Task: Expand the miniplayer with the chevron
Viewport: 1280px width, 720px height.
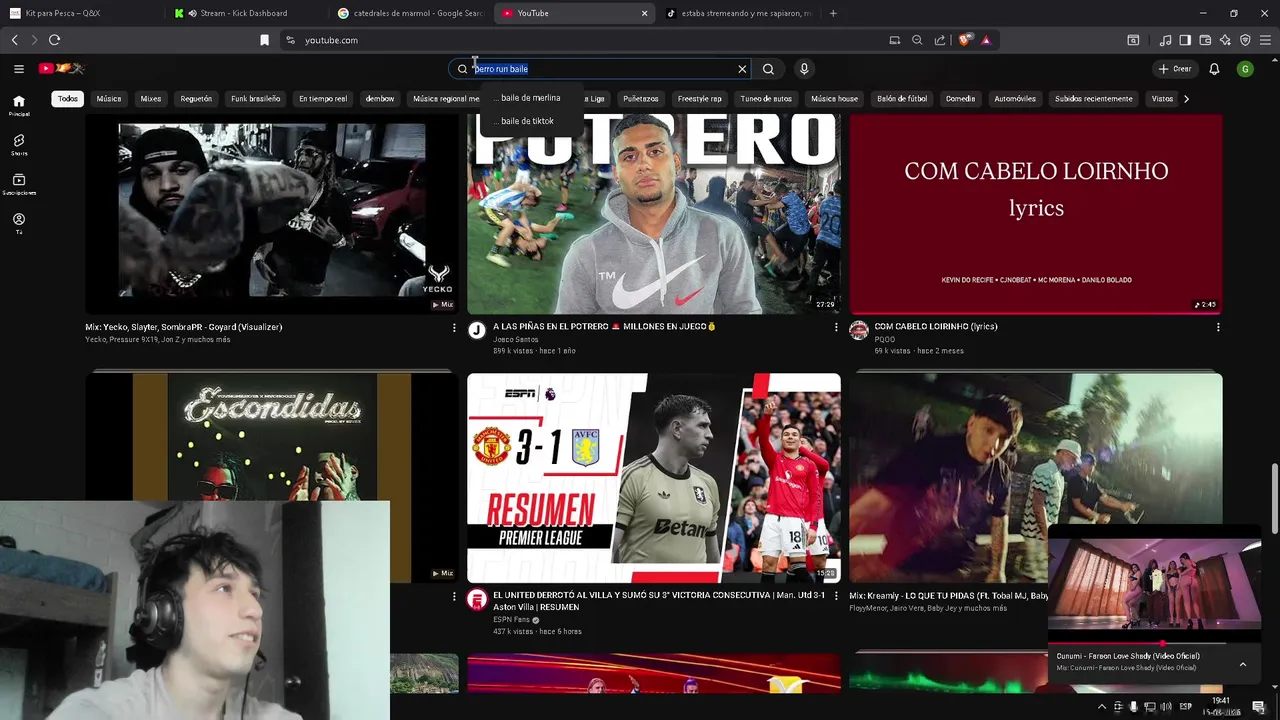Action: pos(1242,664)
